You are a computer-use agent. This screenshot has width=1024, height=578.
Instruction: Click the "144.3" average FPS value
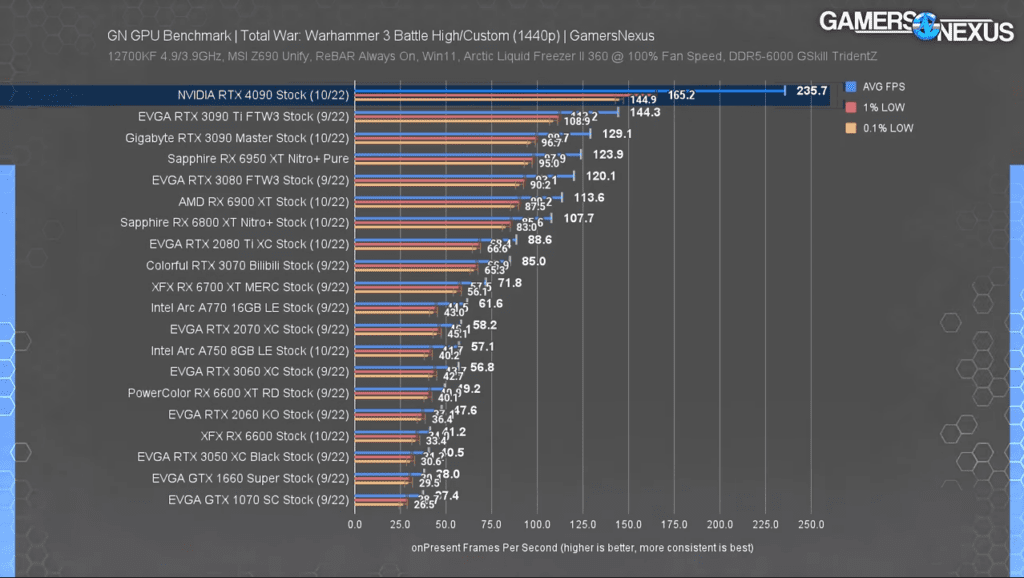click(645, 112)
